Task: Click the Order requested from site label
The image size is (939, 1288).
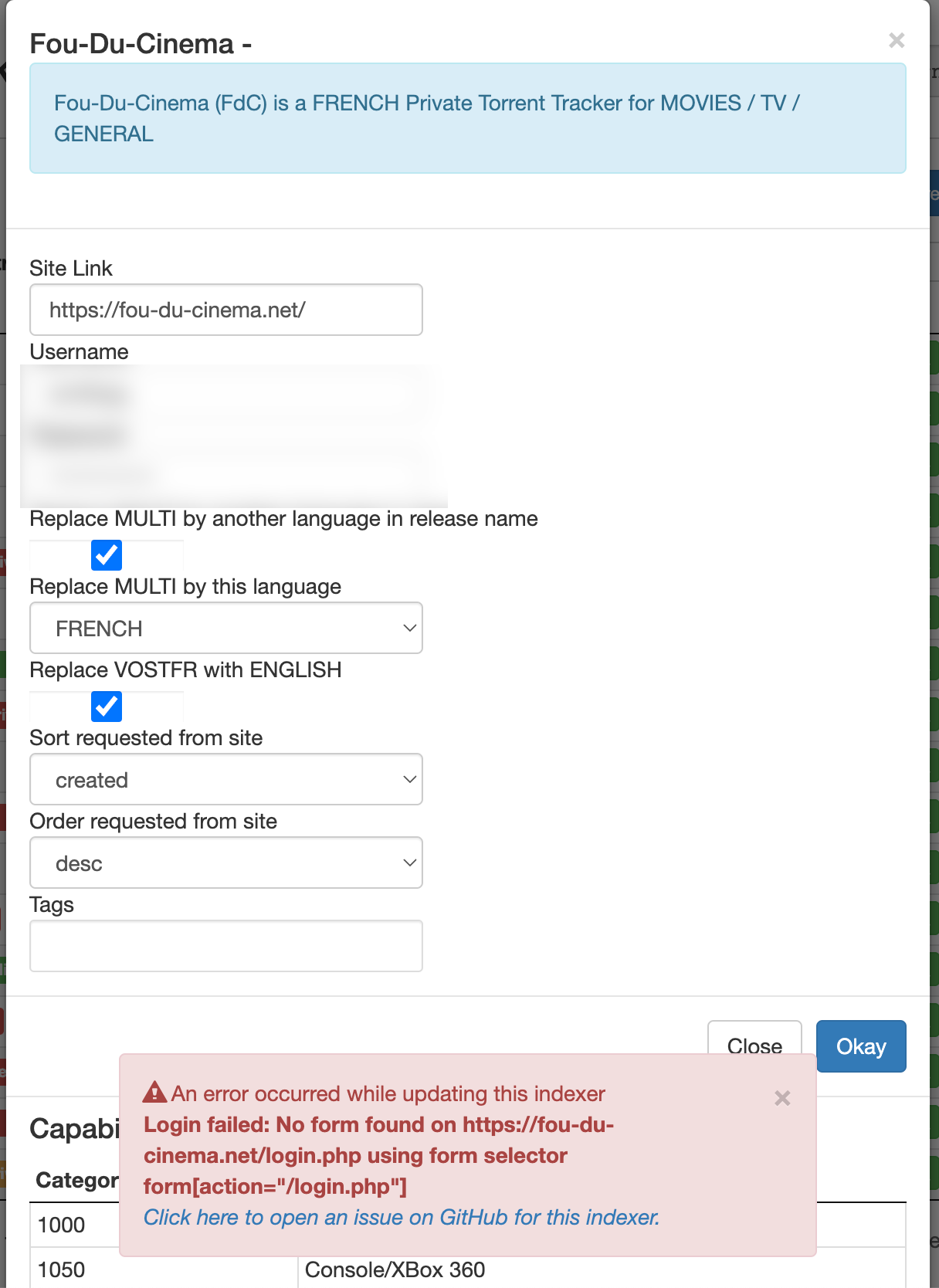Action: pyautogui.click(x=154, y=821)
